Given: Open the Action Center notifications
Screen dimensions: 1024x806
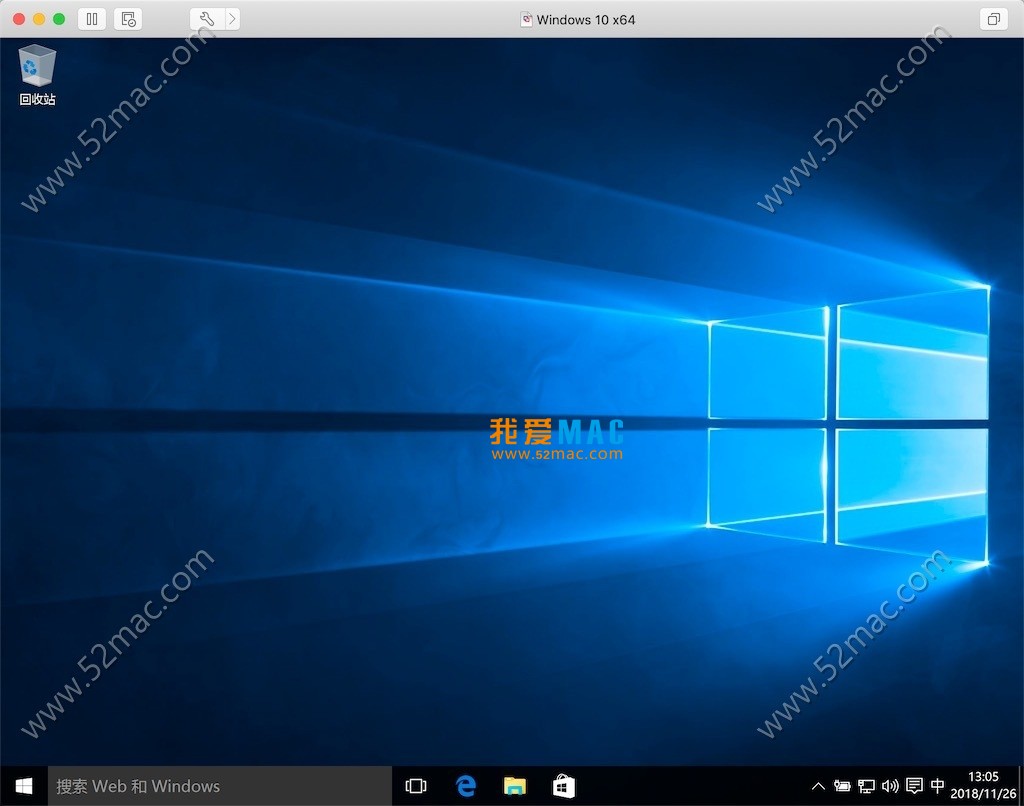Looking at the screenshot, I should point(914,786).
